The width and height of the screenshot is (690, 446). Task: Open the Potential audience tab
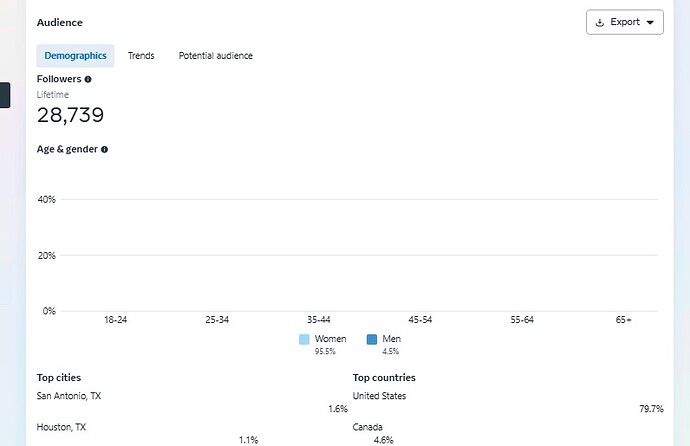tap(216, 56)
